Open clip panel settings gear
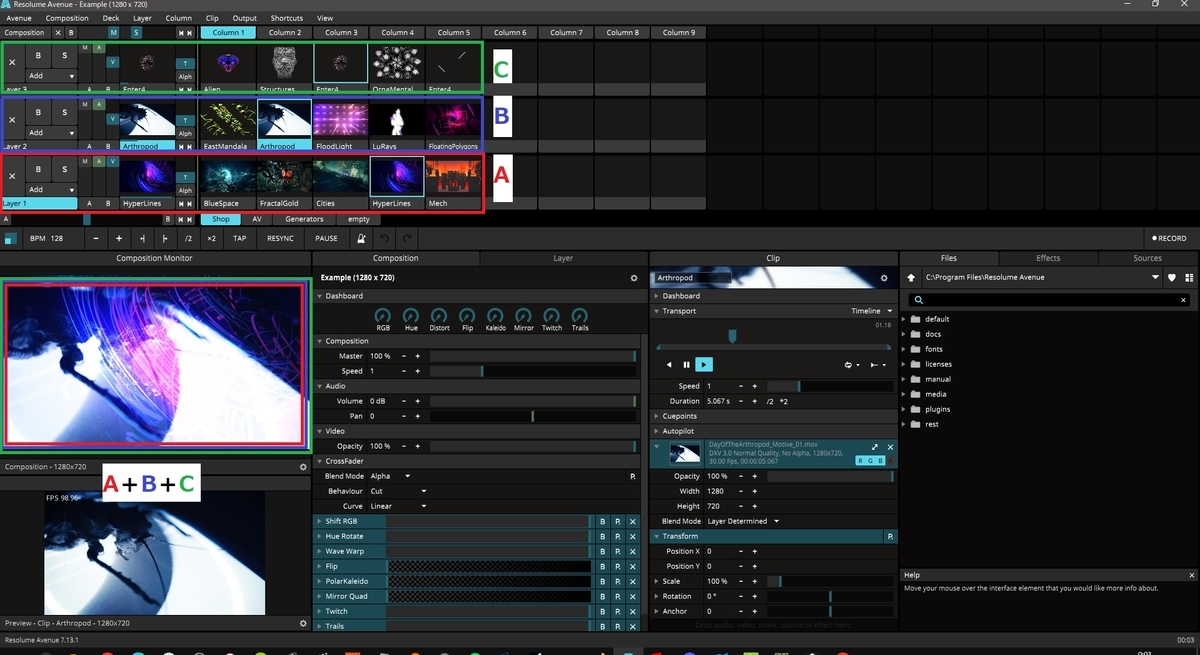Image resolution: width=1200 pixels, height=655 pixels. [x=883, y=277]
